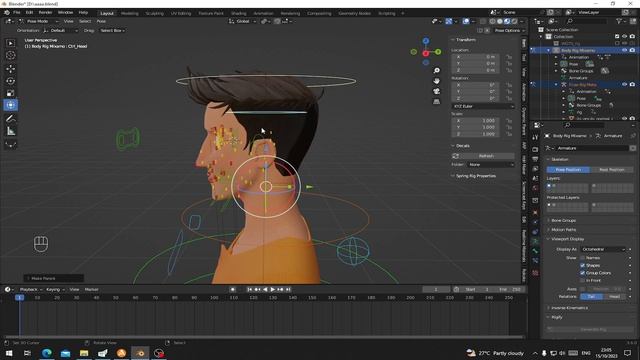Open the Global transform orientation dropdown

point(242,21)
